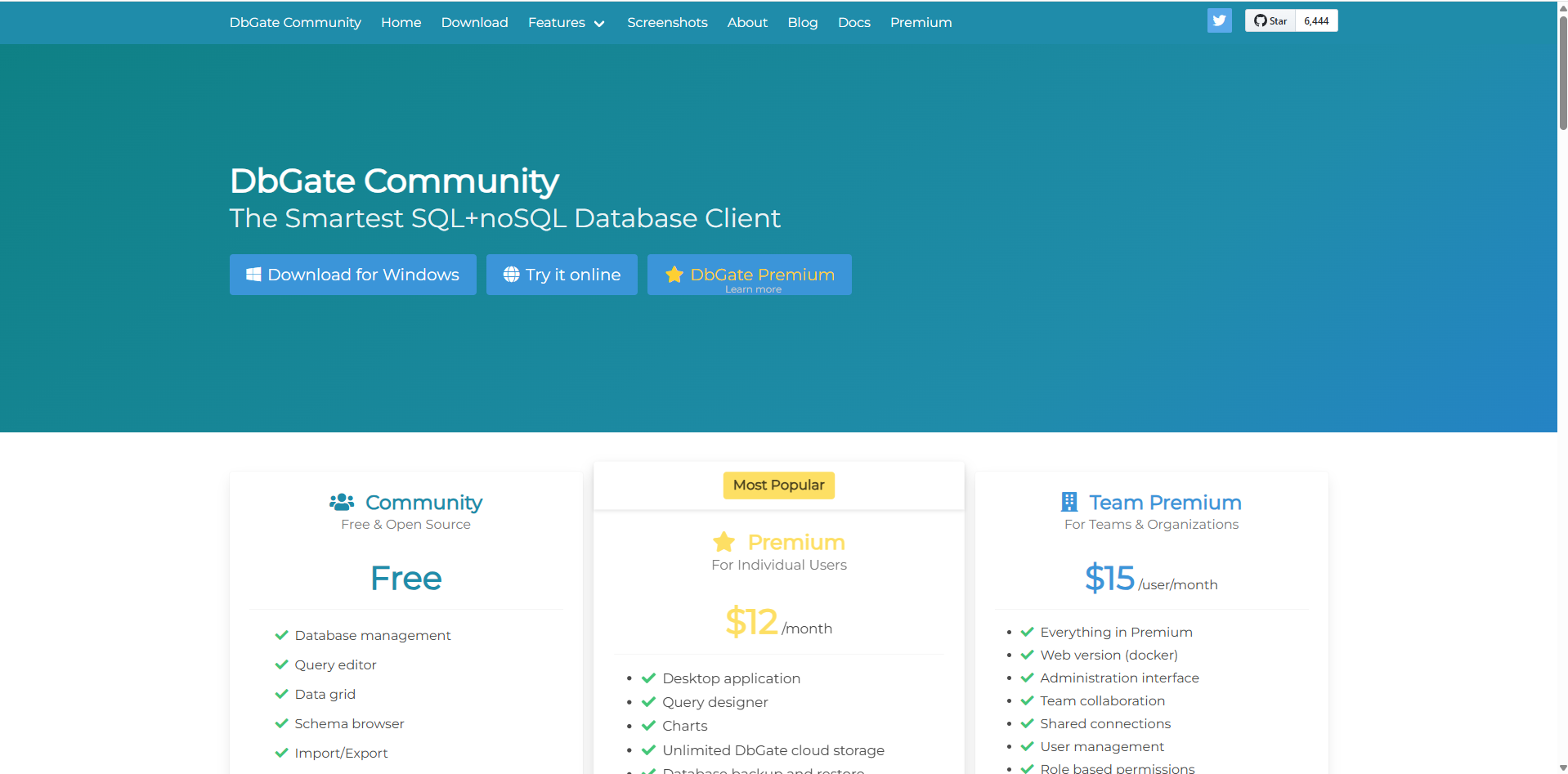Click the GitHub Star button

pyautogui.click(x=1270, y=21)
